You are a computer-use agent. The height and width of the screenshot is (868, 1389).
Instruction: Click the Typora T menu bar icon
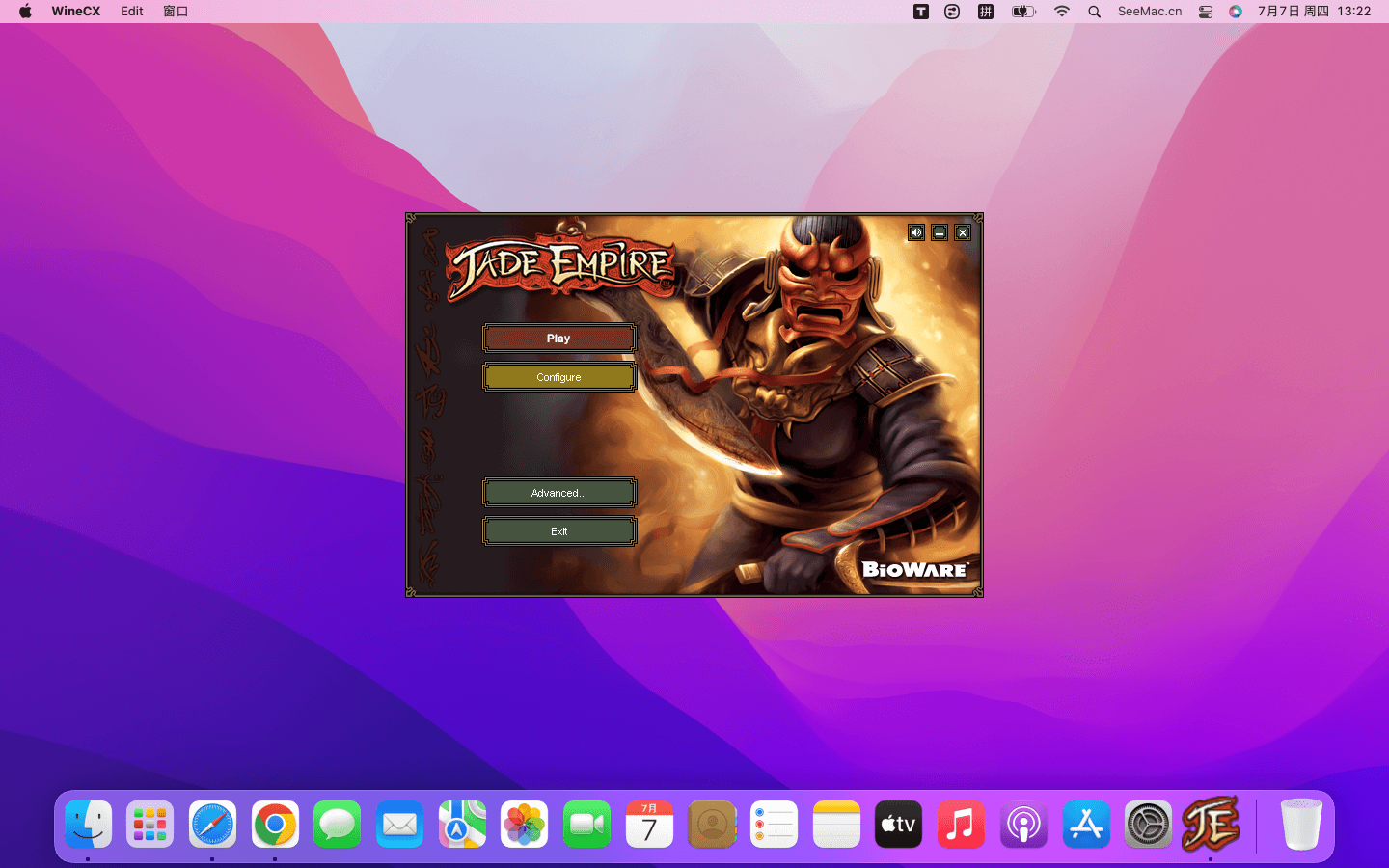pyautogui.click(x=921, y=12)
